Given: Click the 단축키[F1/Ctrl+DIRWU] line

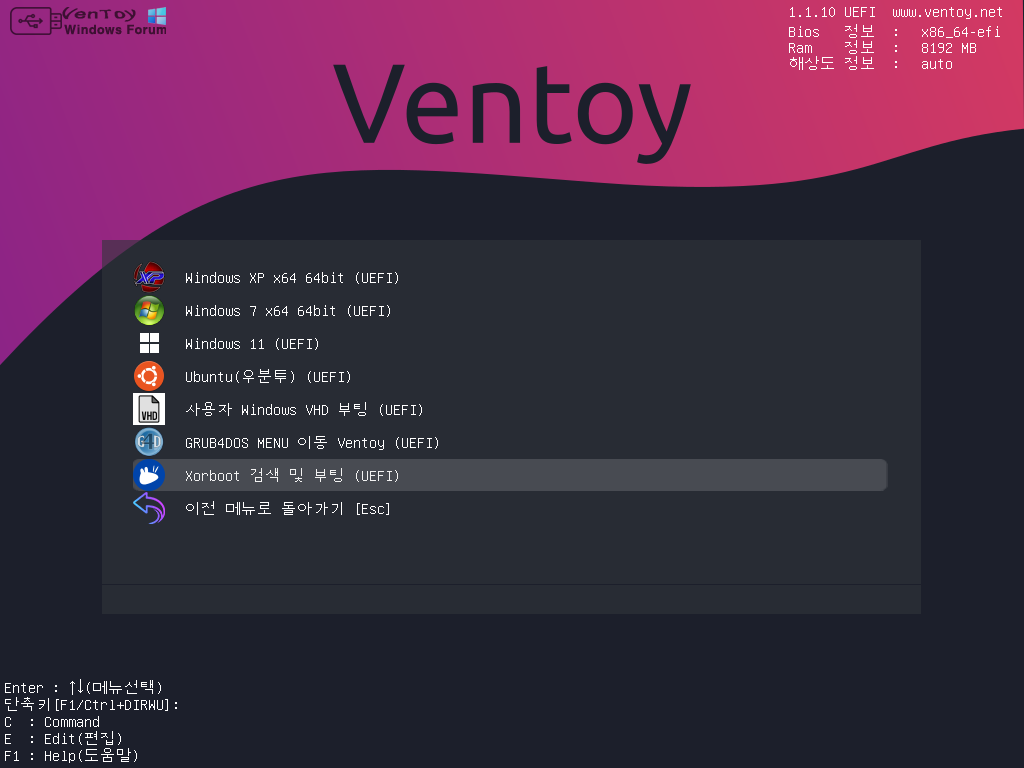Looking at the screenshot, I should (x=91, y=705).
